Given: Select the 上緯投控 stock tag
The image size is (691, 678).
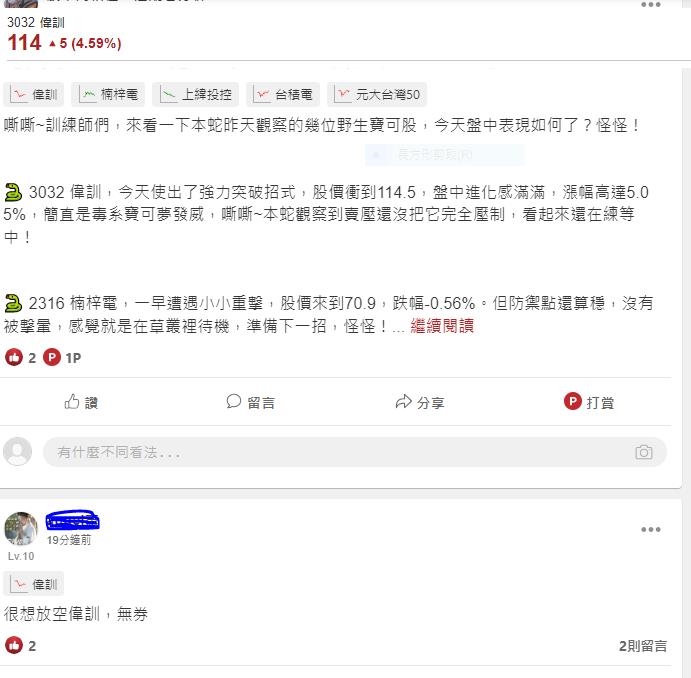Looking at the screenshot, I should point(195,94).
